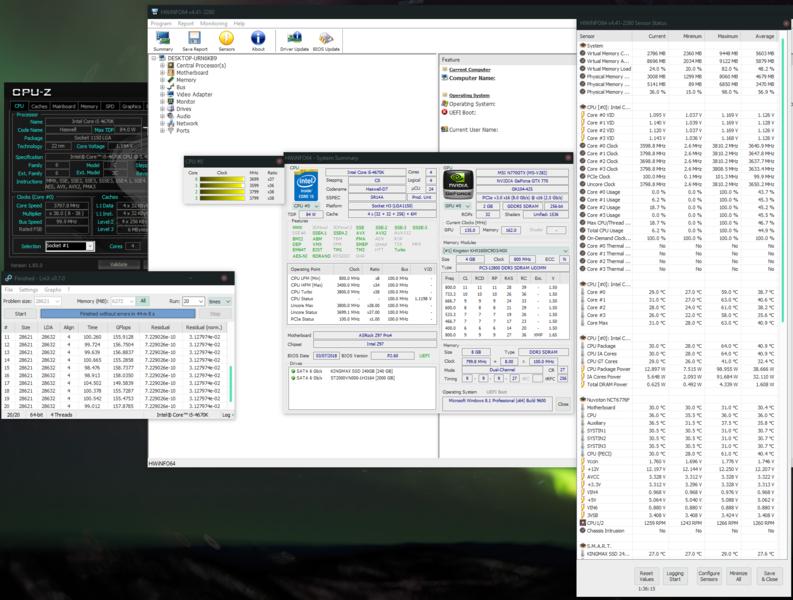The image size is (793, 600).
Task: Click the Monitor tree icon
Action: 171,102
